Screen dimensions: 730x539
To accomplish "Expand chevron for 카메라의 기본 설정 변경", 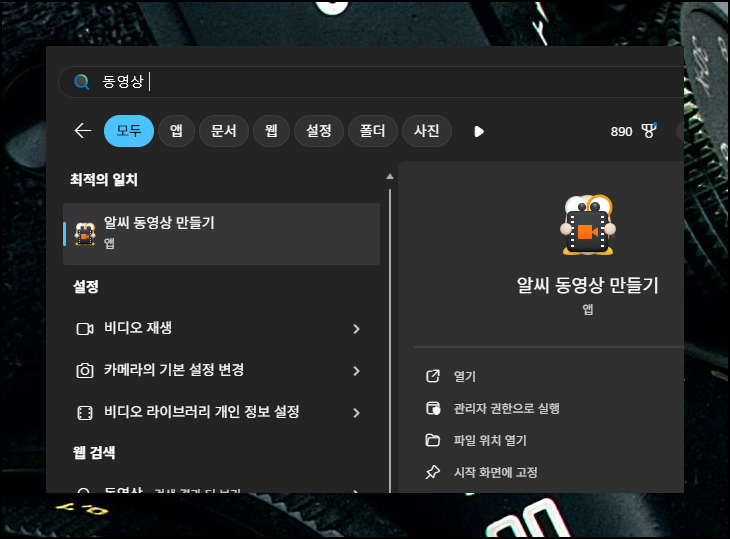I will point(356,371).
